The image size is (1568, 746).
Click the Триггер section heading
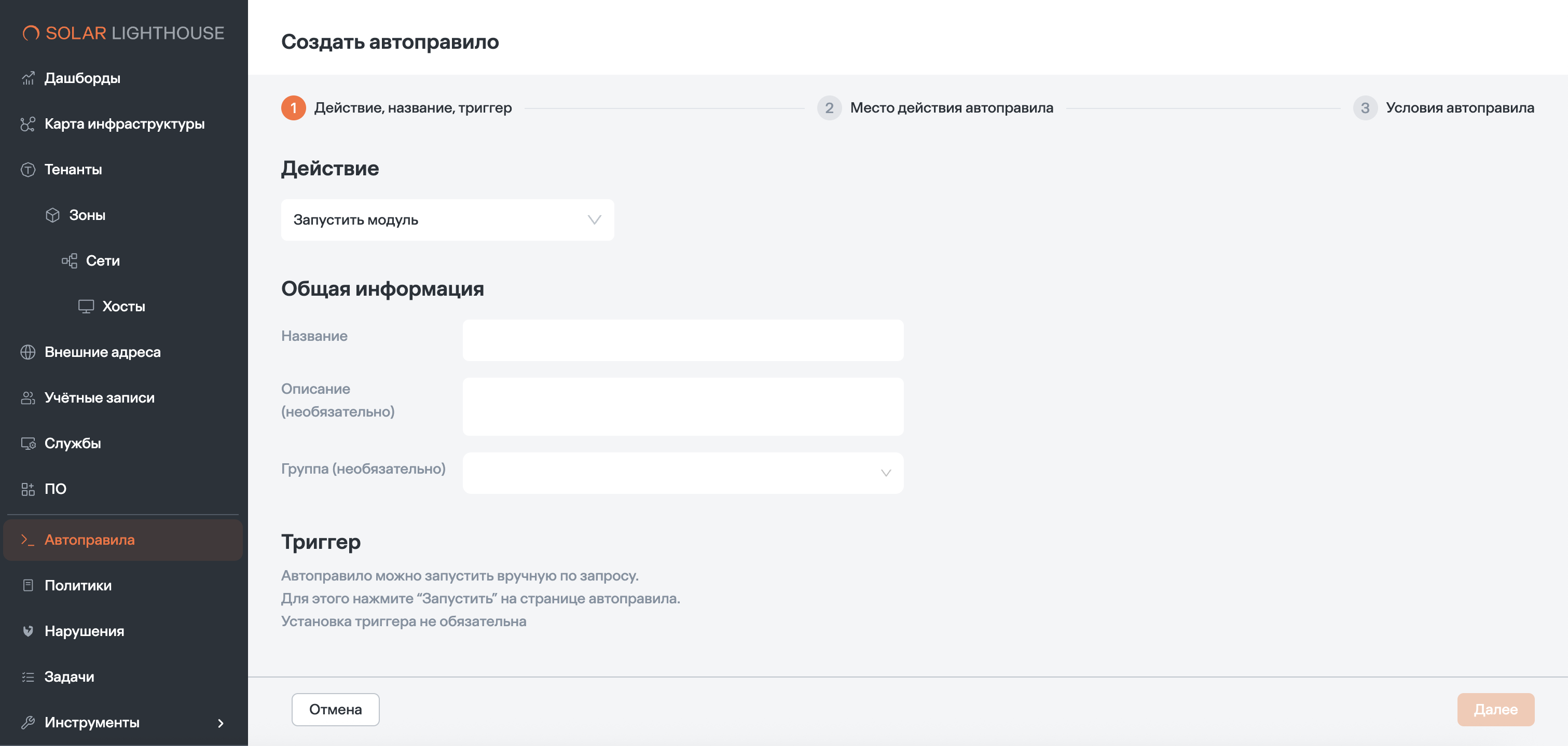click(321, 542)
